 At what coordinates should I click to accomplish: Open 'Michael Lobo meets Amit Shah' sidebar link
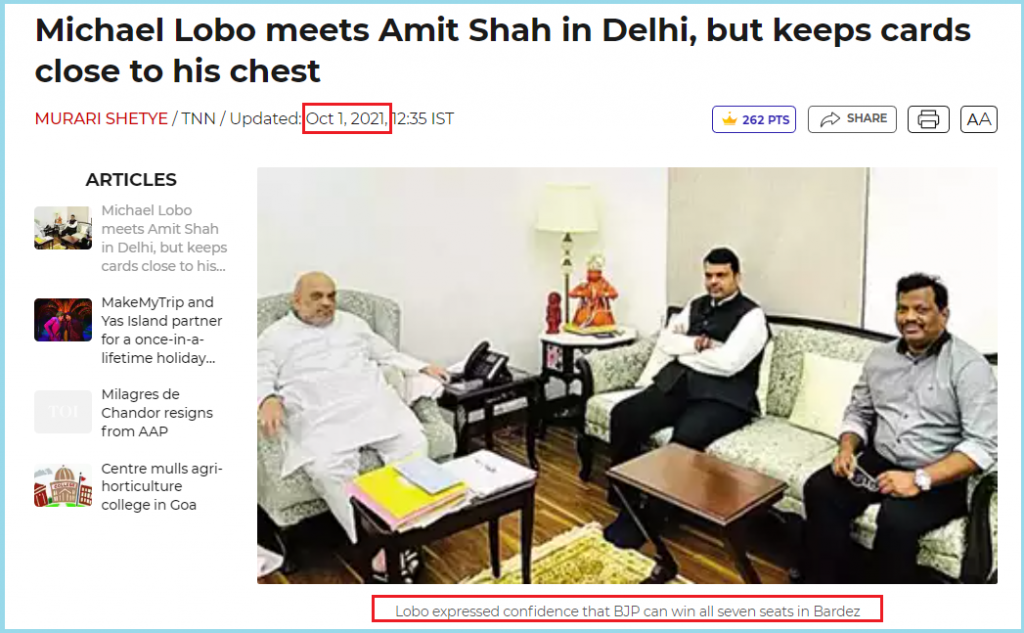(x=164, y=238)
